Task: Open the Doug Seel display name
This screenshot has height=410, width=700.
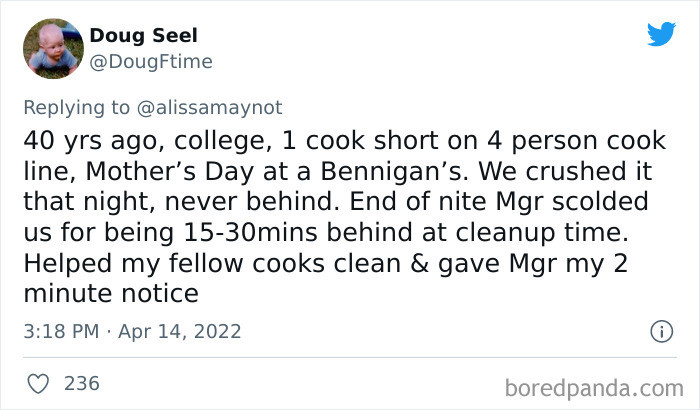Action: click(x=143, y=35)
